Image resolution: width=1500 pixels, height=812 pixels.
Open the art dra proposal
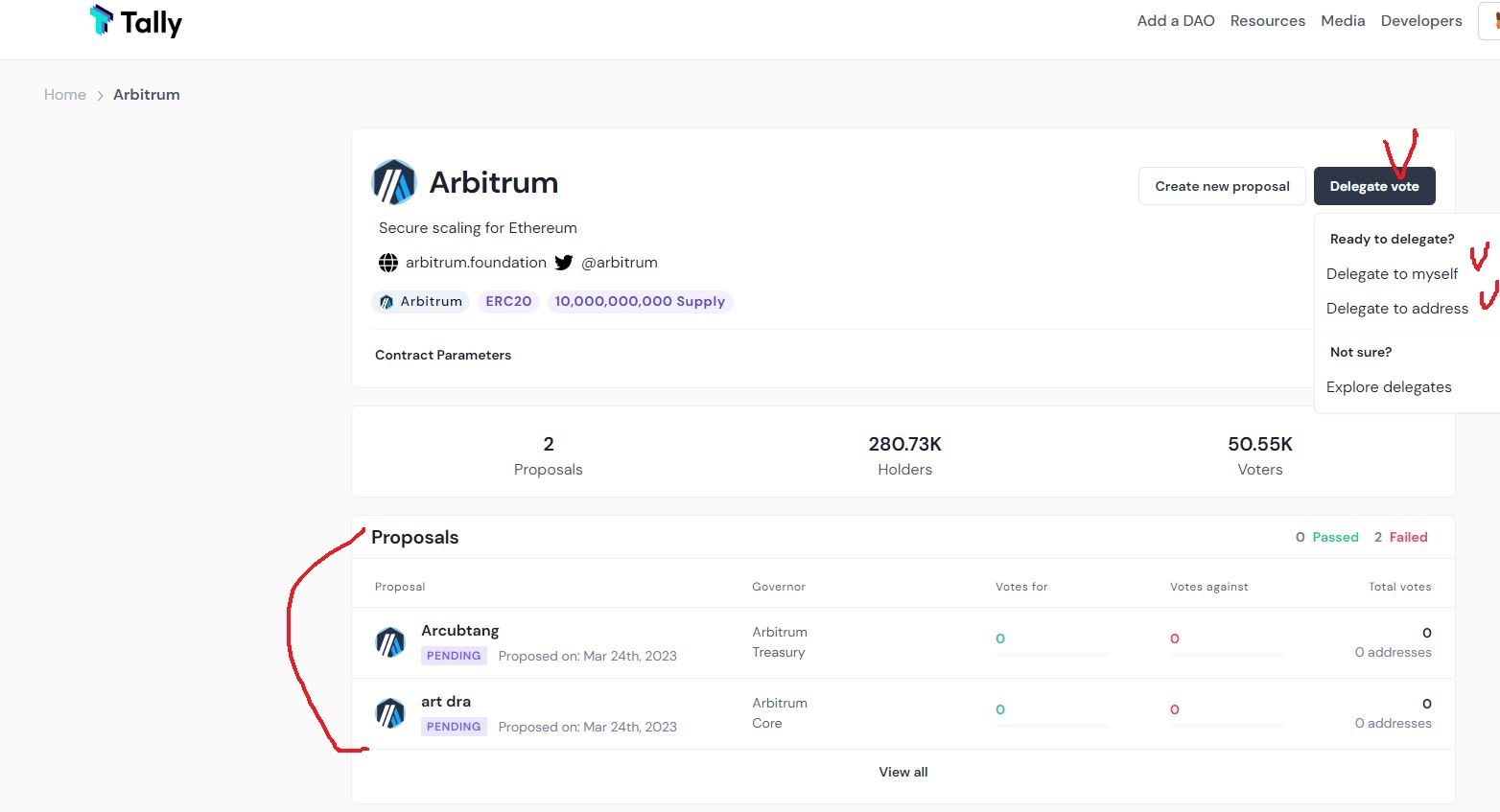[446, 702]
